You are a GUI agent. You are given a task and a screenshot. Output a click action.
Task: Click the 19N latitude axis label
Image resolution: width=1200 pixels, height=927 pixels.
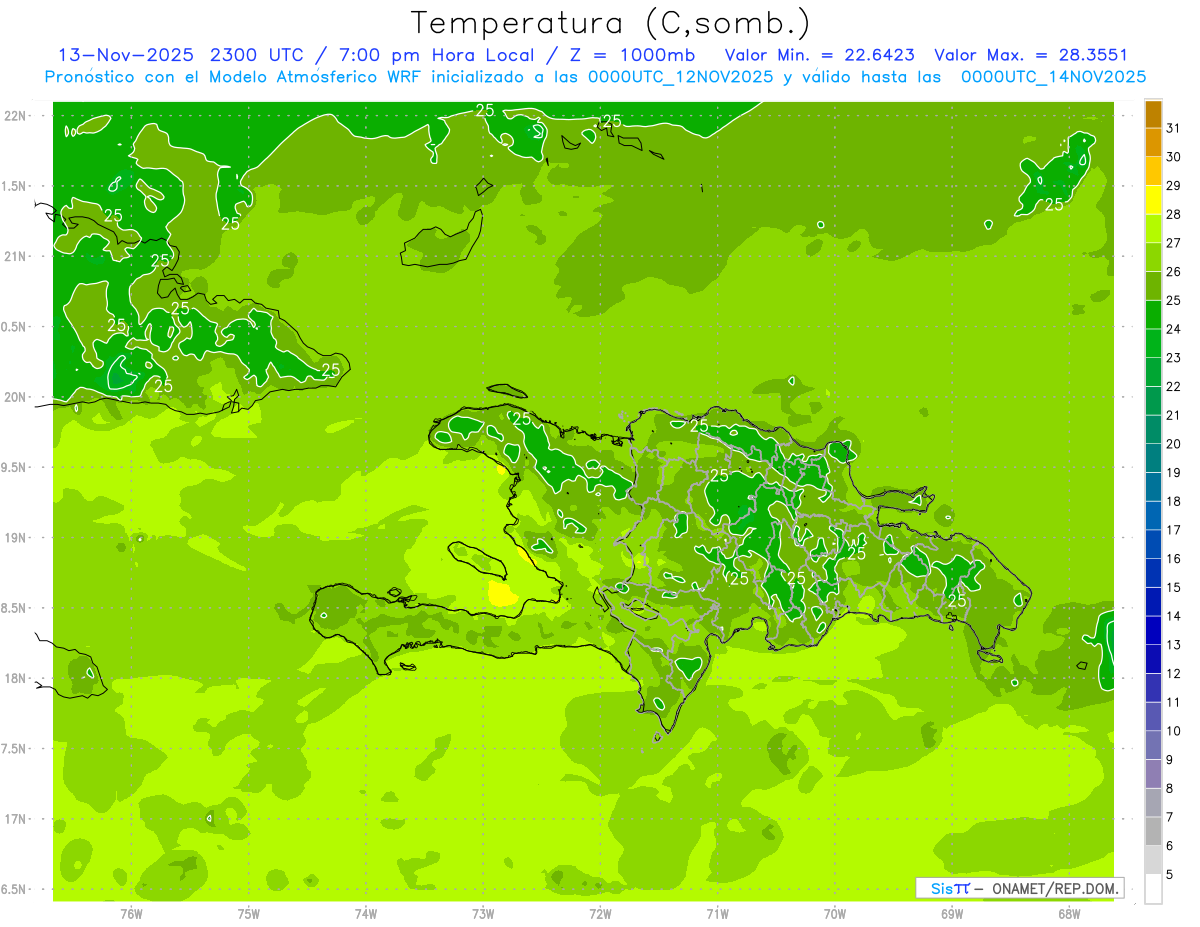[x=16, y=538]
